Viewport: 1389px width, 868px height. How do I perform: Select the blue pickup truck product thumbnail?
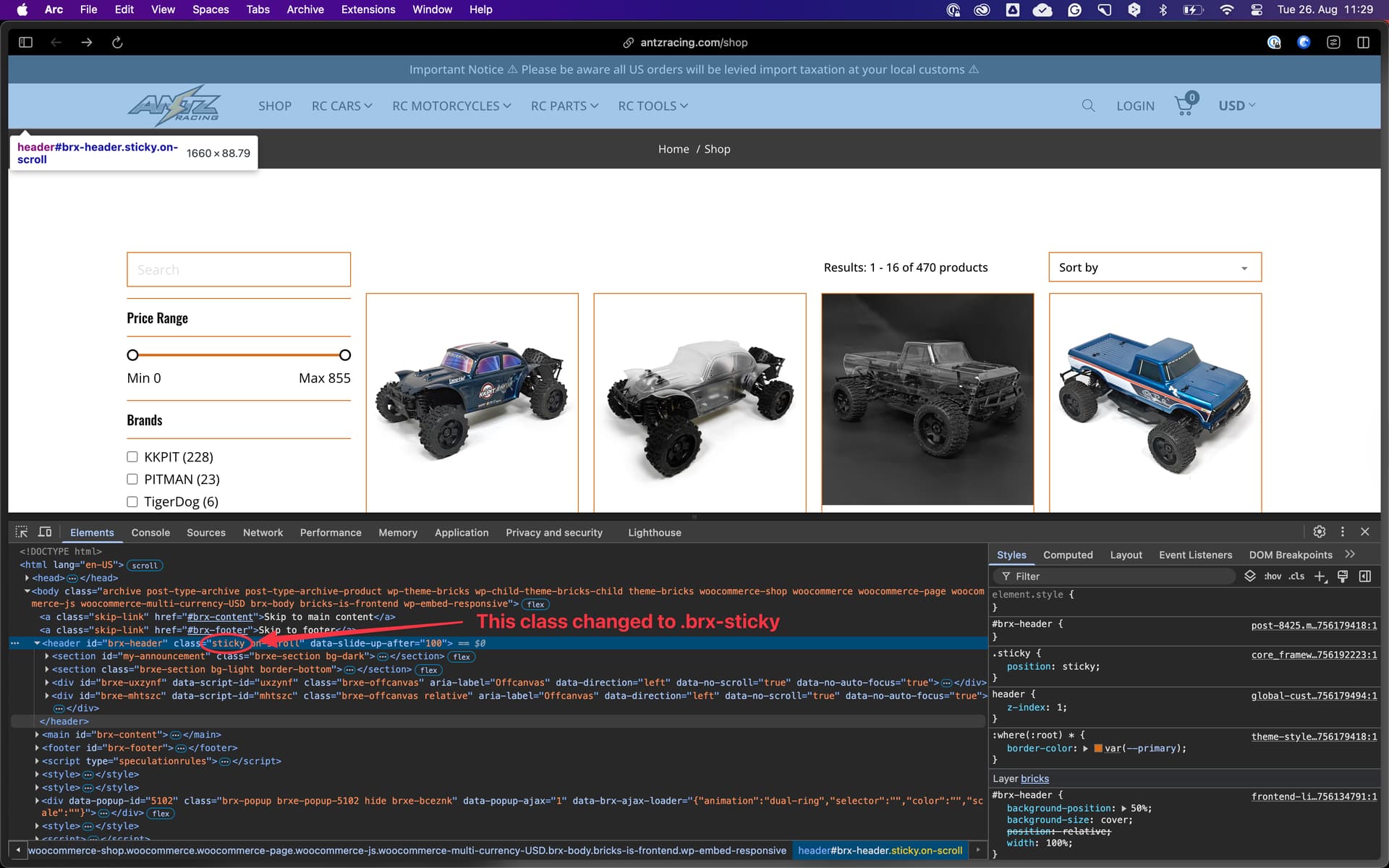[x=1155, y=402]
